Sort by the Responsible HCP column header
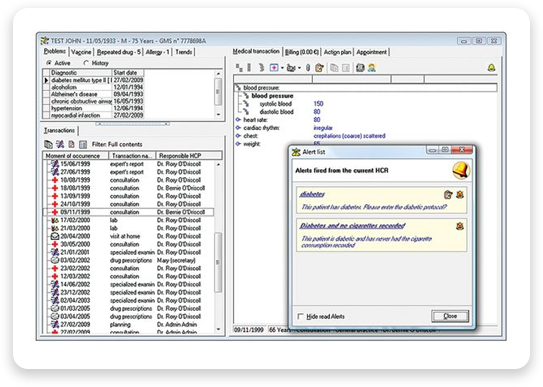Image resolution: width=543 pixels, height=387 pixels. coord(189,156)
